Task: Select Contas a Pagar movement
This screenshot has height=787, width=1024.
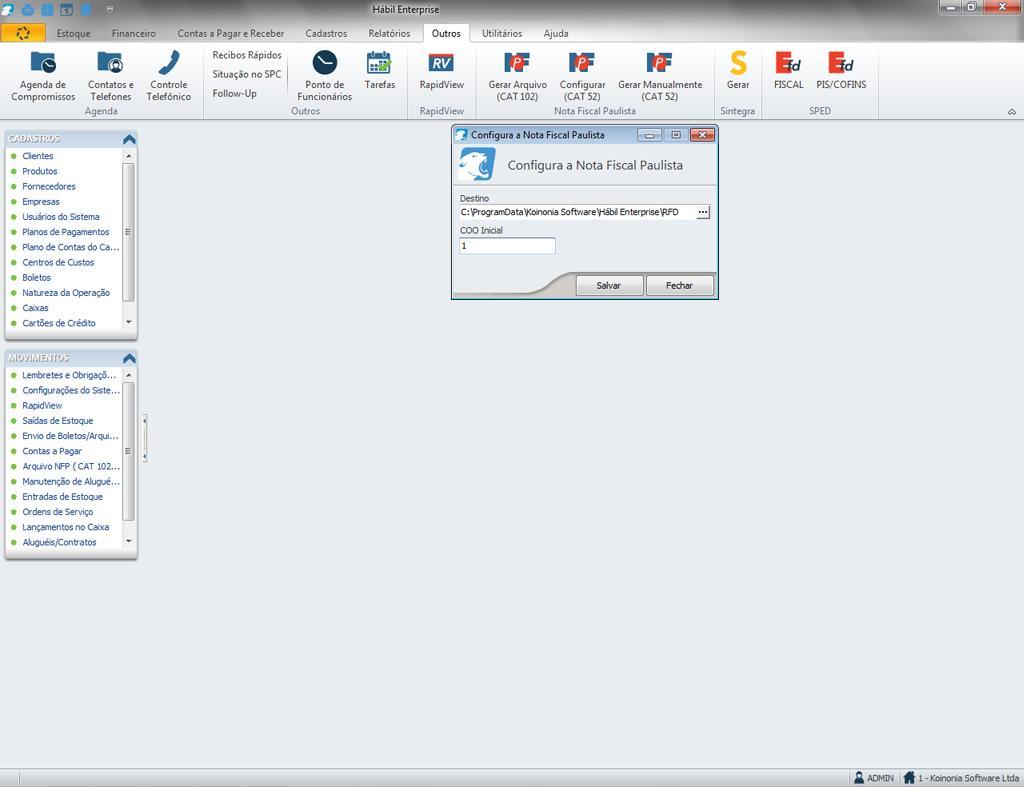Action: click(52, 451)
